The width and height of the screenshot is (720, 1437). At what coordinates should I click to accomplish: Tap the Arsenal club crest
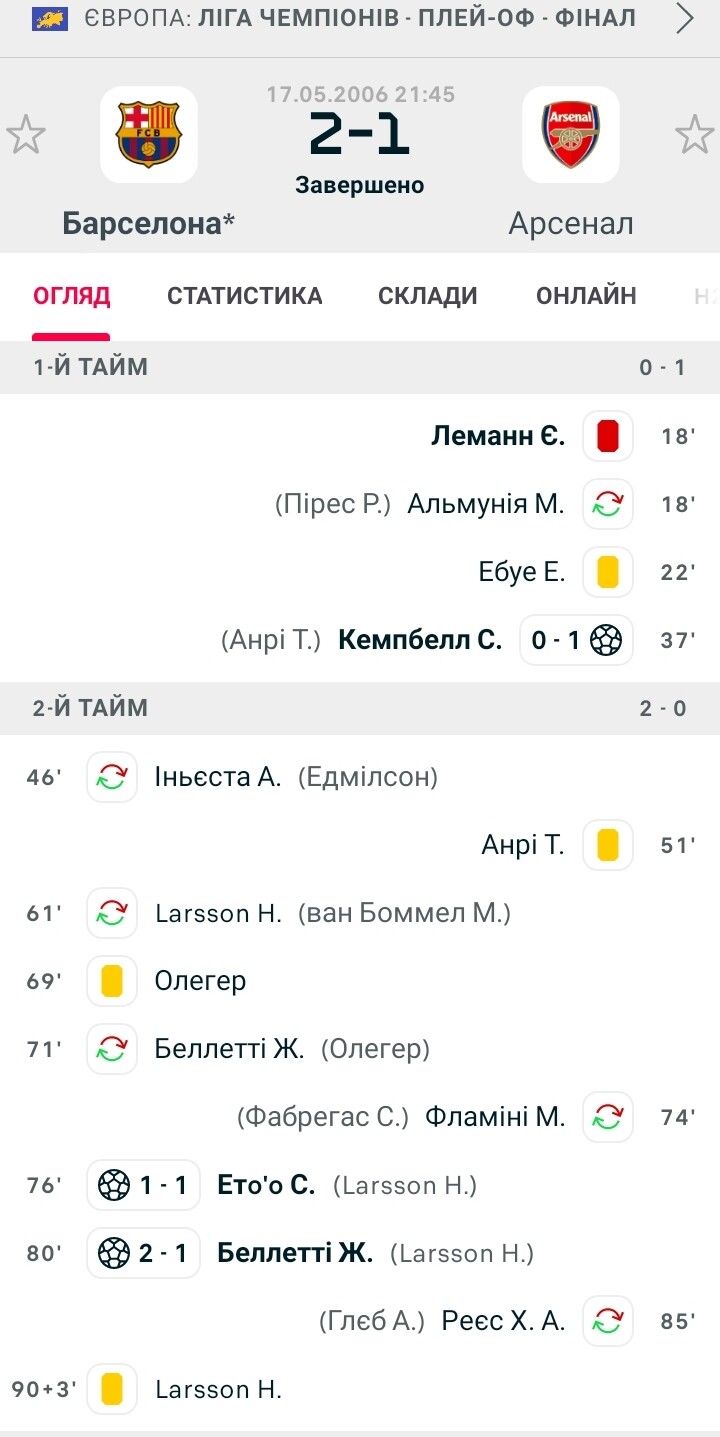click(x=571, y=134)
